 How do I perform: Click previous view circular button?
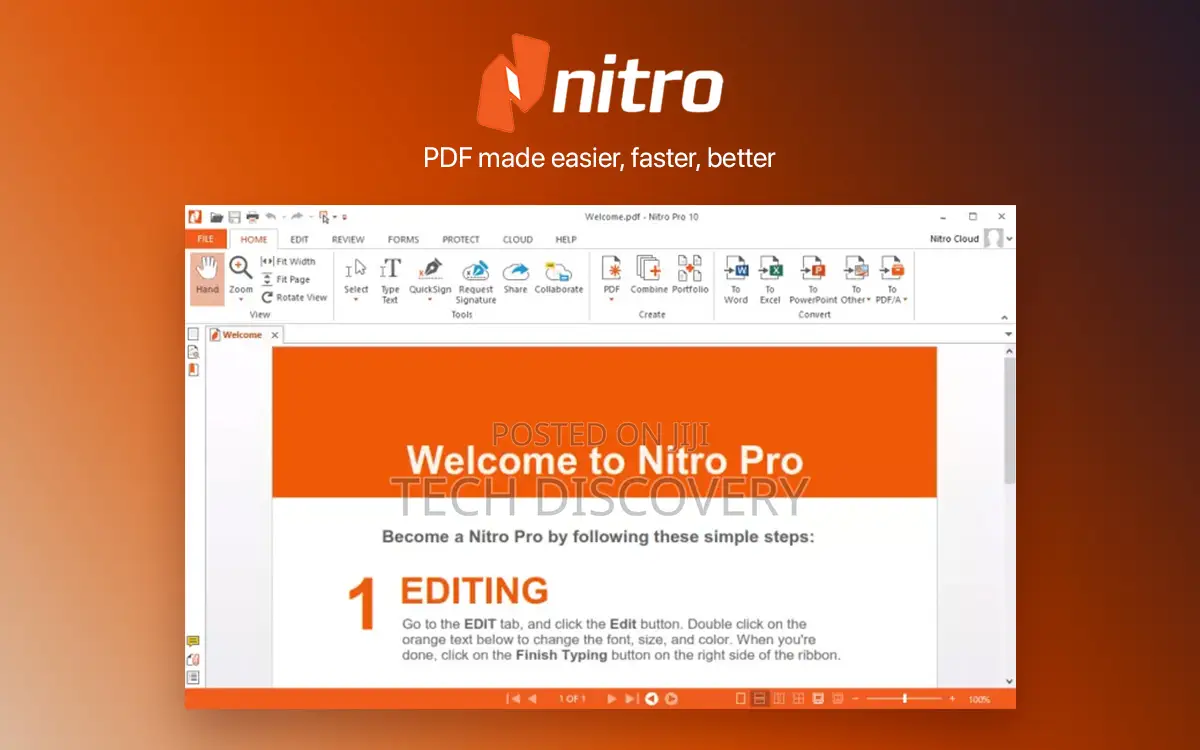pos(652,699)
